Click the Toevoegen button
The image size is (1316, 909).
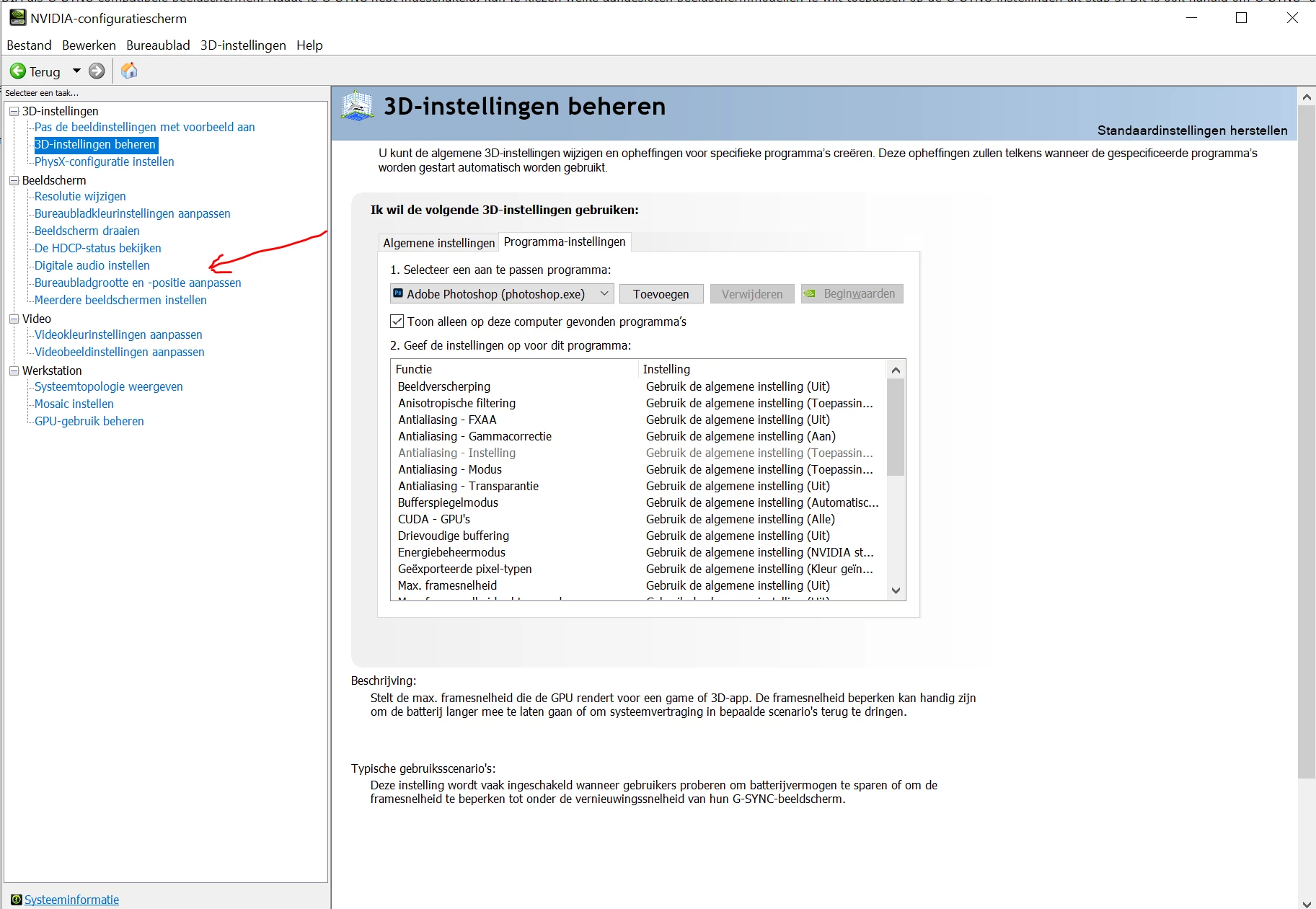point(661,293)
